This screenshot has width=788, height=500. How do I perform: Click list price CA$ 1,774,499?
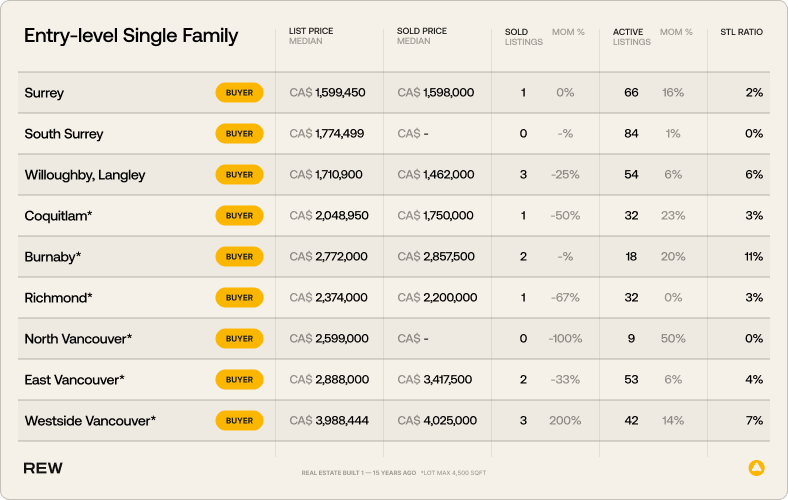point(327,134)
